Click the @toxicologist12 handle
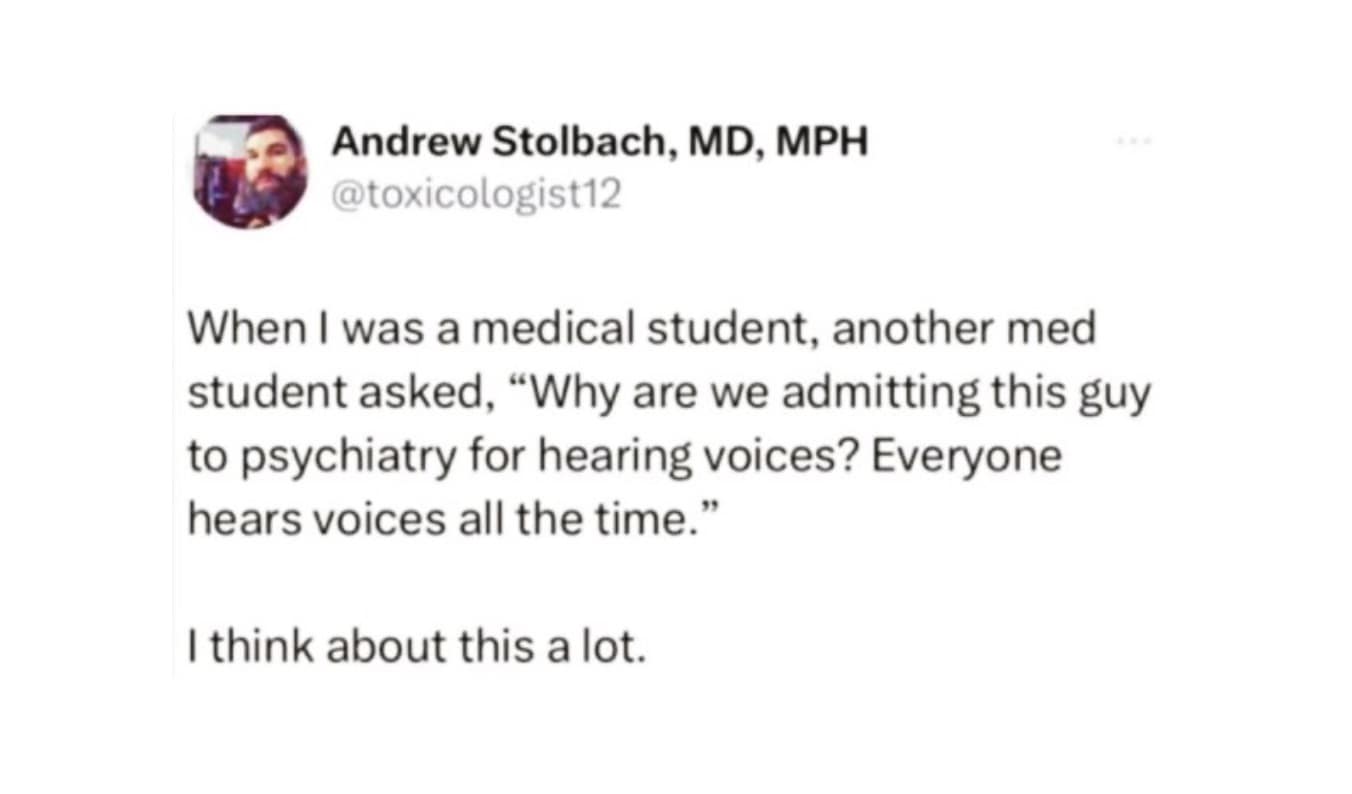This screenshot has width=1352, height=794. coord(476,194)
